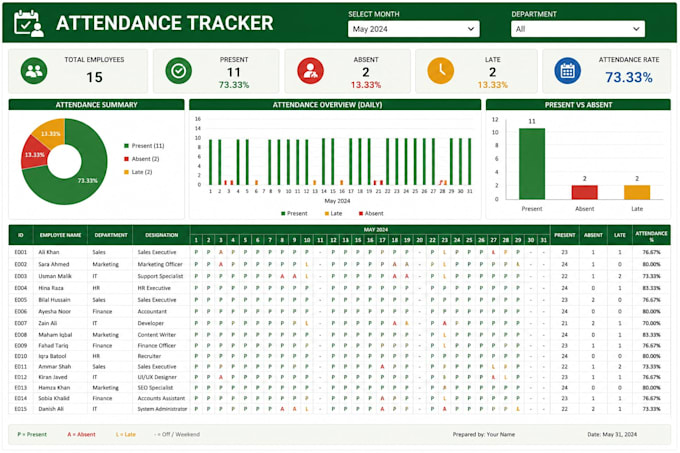Click the green Present bar labeled 11
Image resolution: width=680 pixels, height=453 pixels.
coord(532,164)
